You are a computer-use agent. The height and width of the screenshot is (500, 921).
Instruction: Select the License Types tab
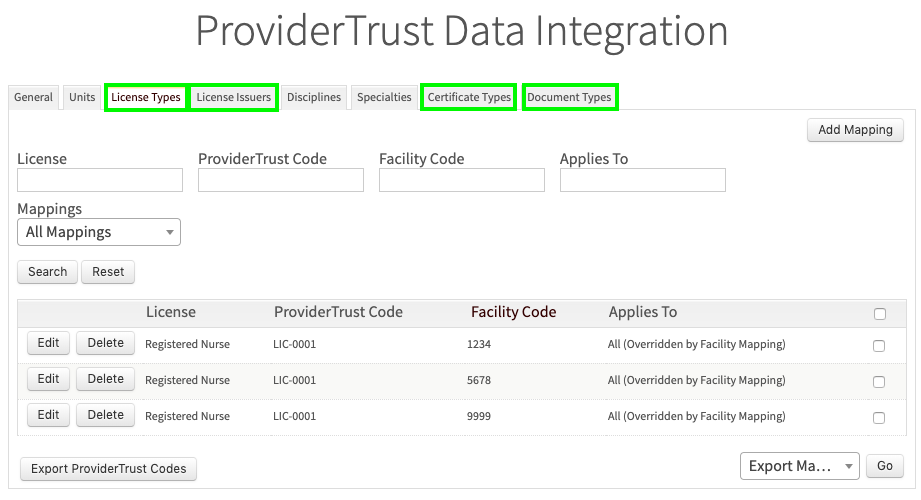(x=146, y=98)
